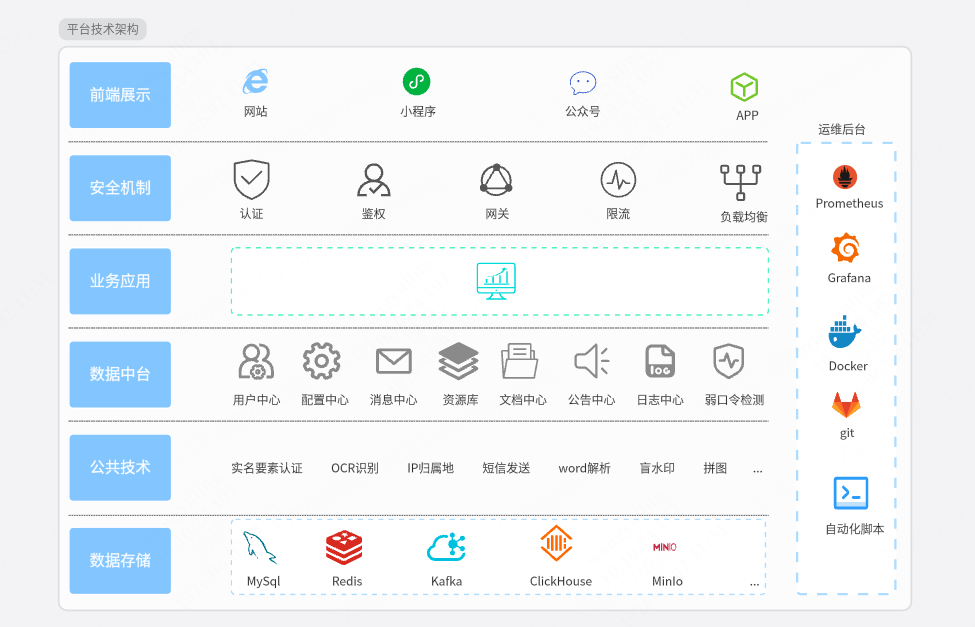Click the 弱口令检测 shield pulse icon
Image resolution: width=975 pixels, height=627 pixels.
[x=729, y=361]
